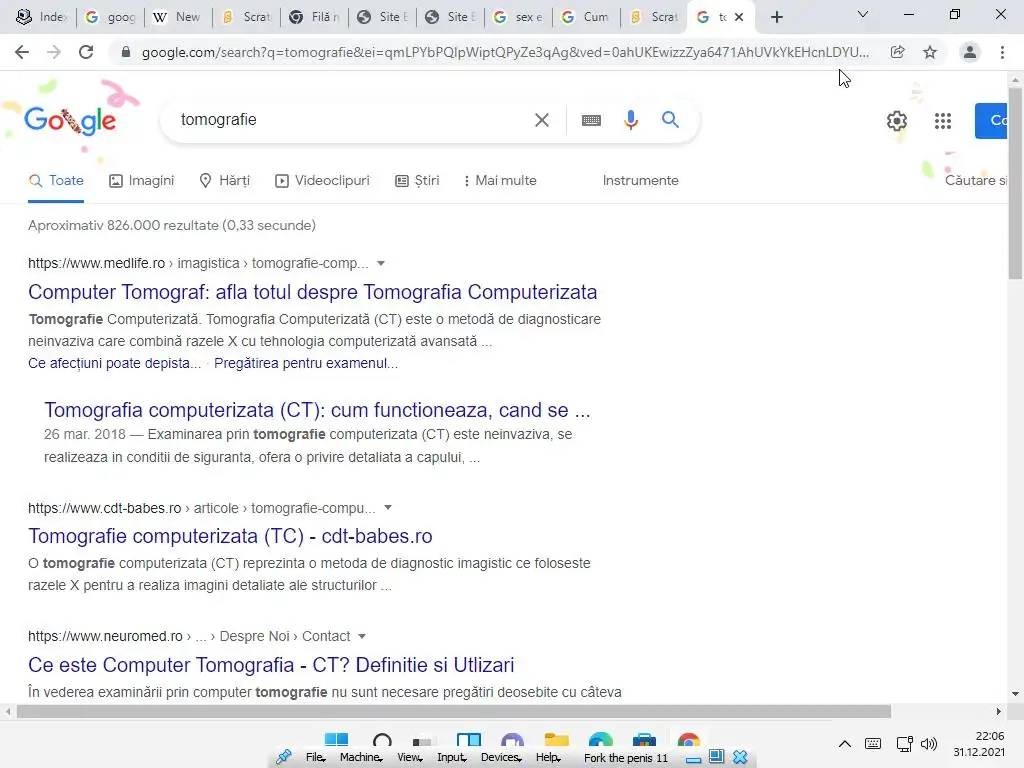Open Google settings gear
1024x768 pixels.
pos(897,121)
